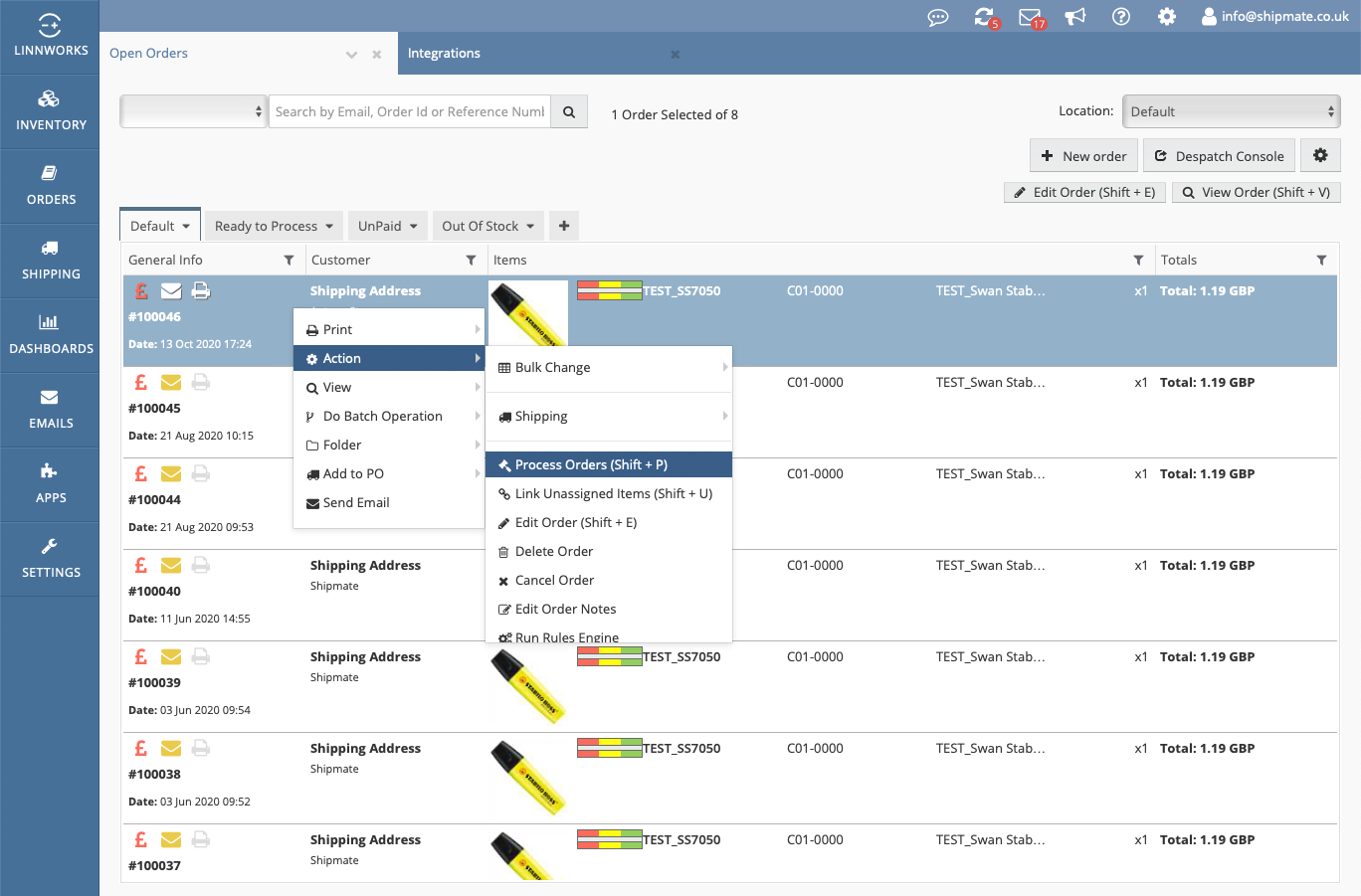This screenshot has width=1361, height=896.
Task: Expand Bulk Change submenu
Action: [609, 368]
